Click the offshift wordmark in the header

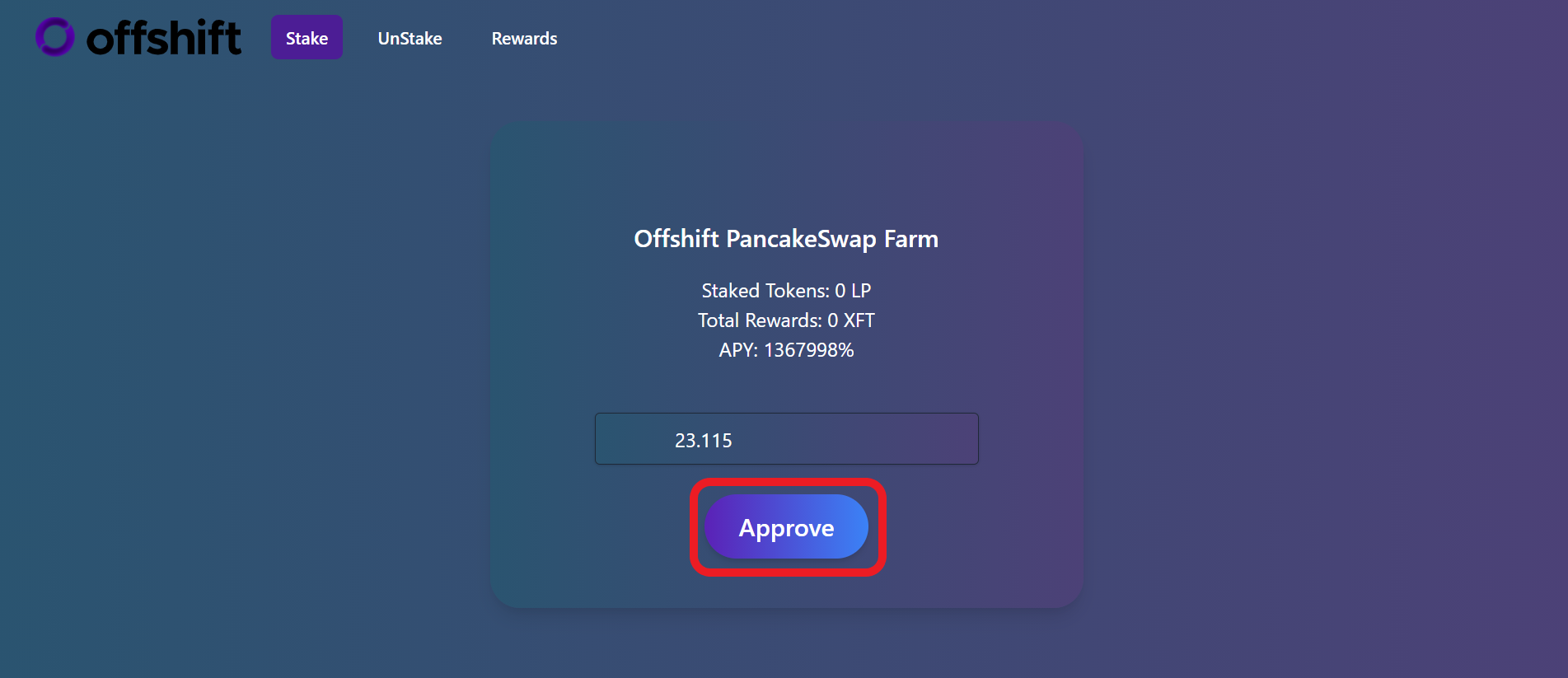[x=164, y=38]
